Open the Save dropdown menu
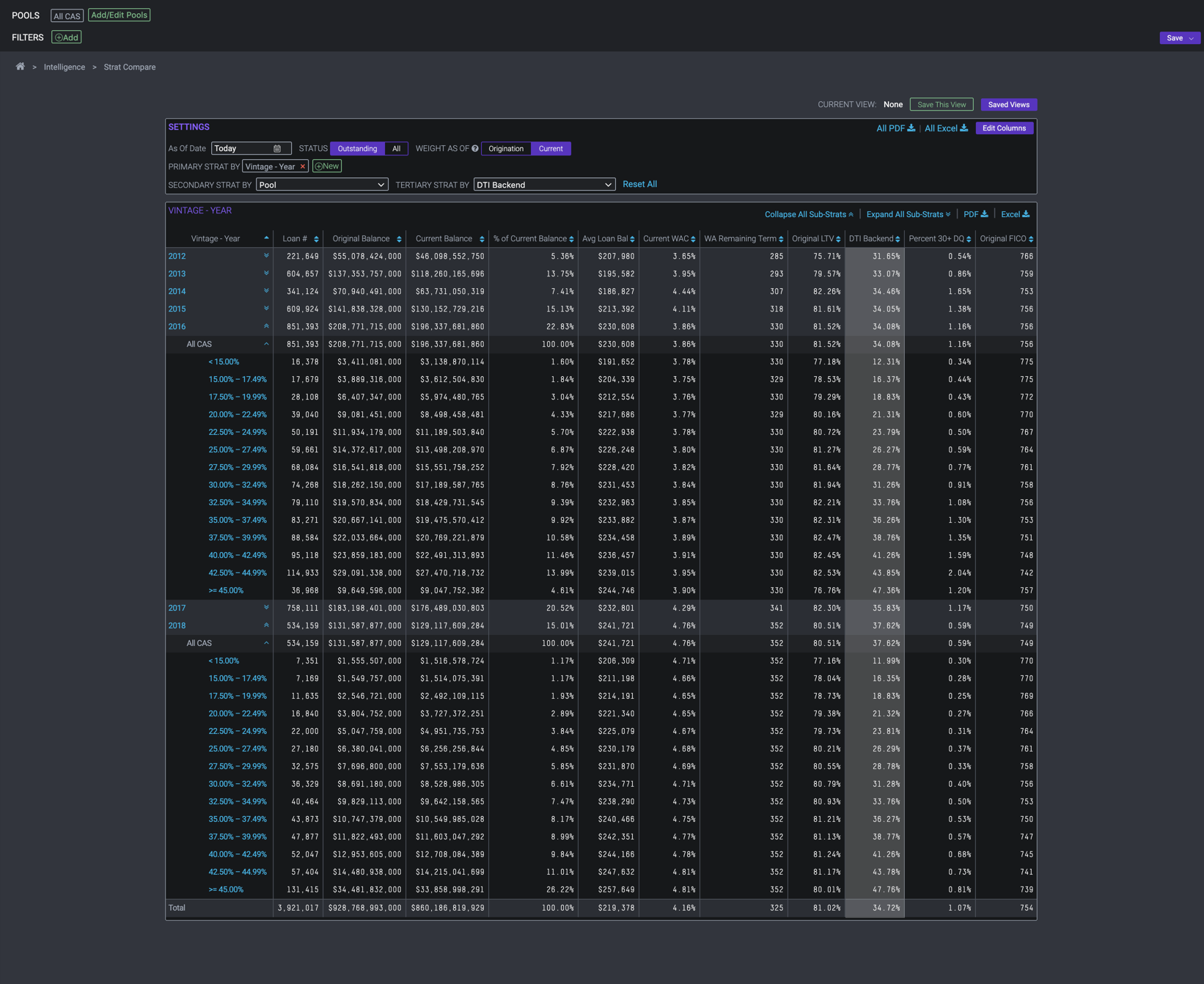The width and height of the screenshot is (1204, 984). (1180, 38)
